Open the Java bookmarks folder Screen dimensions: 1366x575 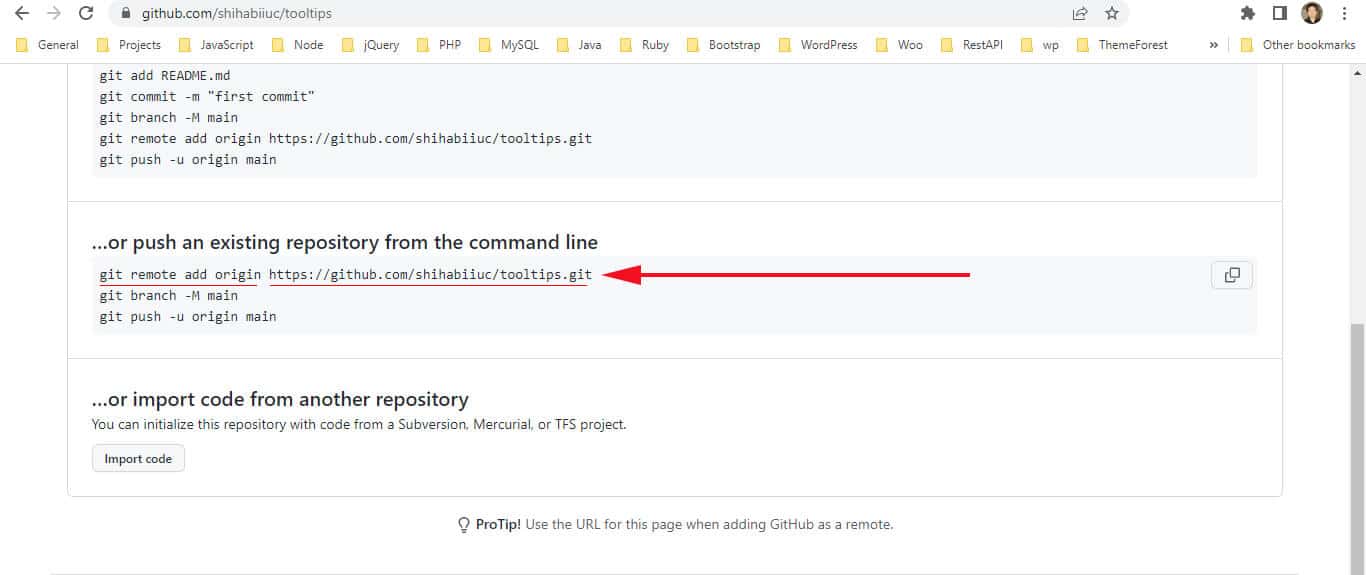point(579,45)
